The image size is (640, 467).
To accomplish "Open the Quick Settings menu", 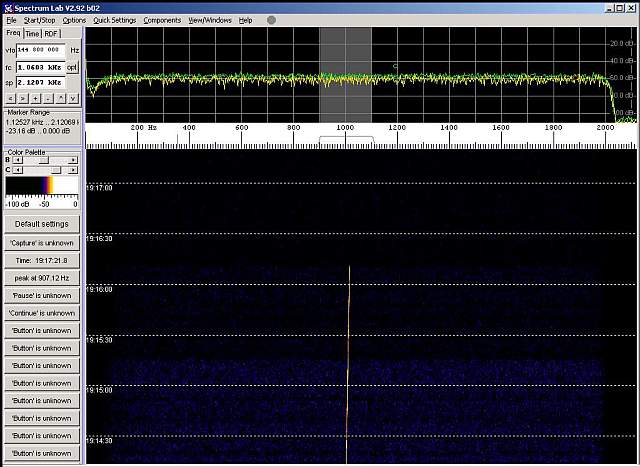I will click(114, 20).
